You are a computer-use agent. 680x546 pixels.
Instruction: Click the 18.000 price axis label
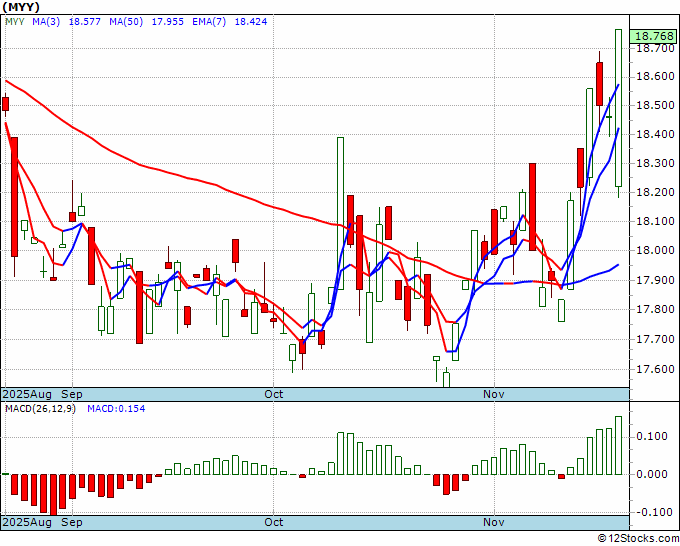tap(655, 250)
